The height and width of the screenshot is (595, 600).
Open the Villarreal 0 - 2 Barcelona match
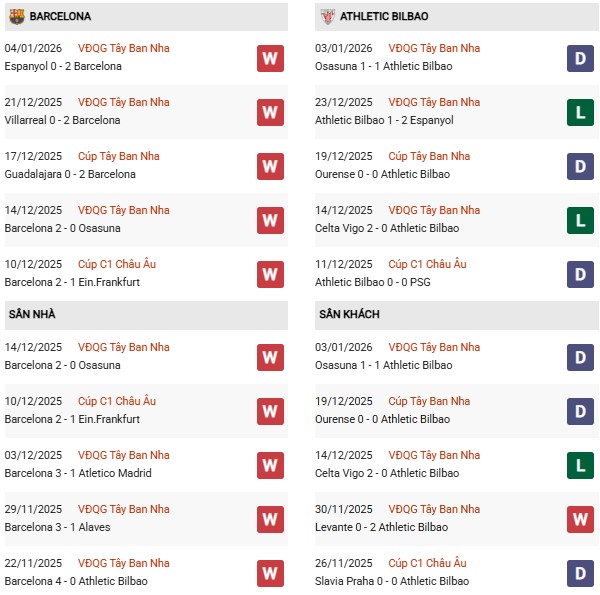pos(62,120)
